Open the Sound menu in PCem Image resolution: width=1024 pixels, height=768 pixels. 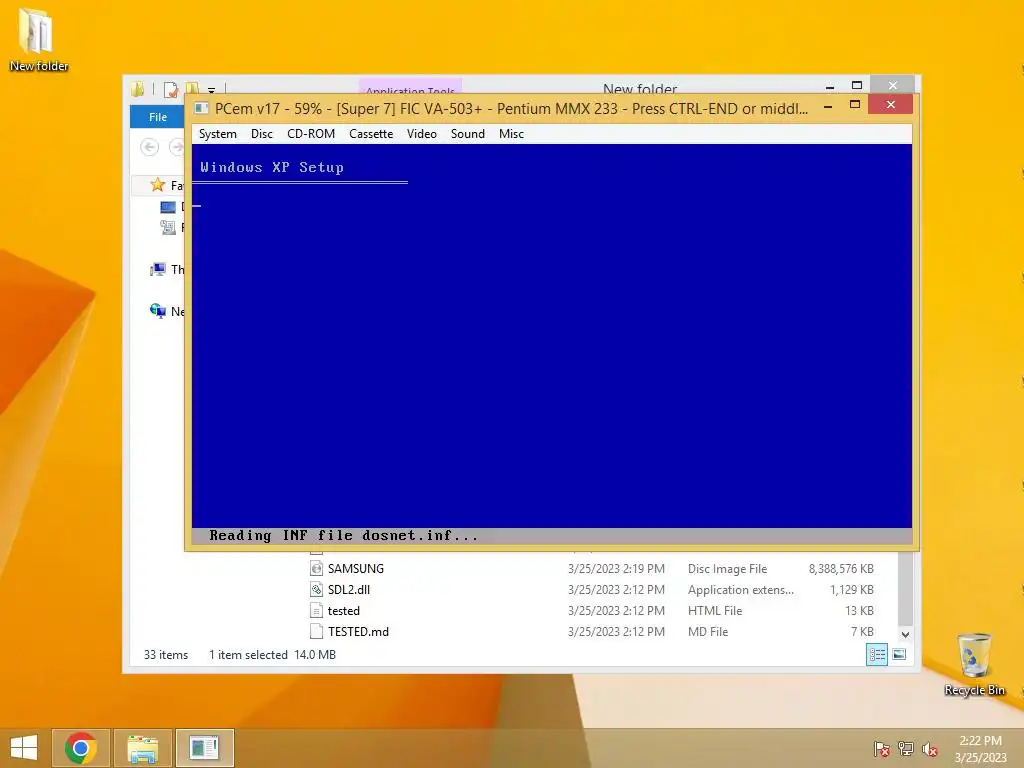pos(468,134)
